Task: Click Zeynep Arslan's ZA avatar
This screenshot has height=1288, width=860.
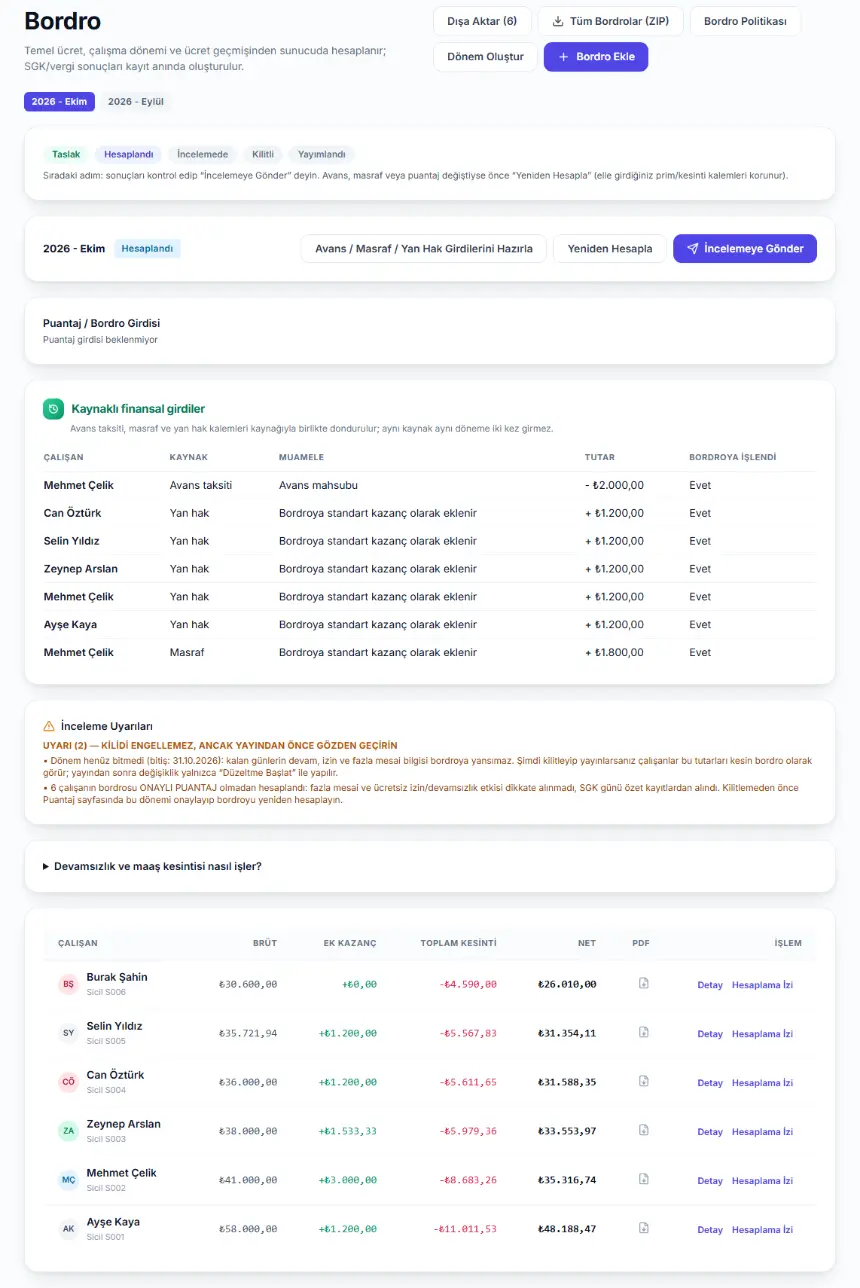Action: (x=68, y=1131)
